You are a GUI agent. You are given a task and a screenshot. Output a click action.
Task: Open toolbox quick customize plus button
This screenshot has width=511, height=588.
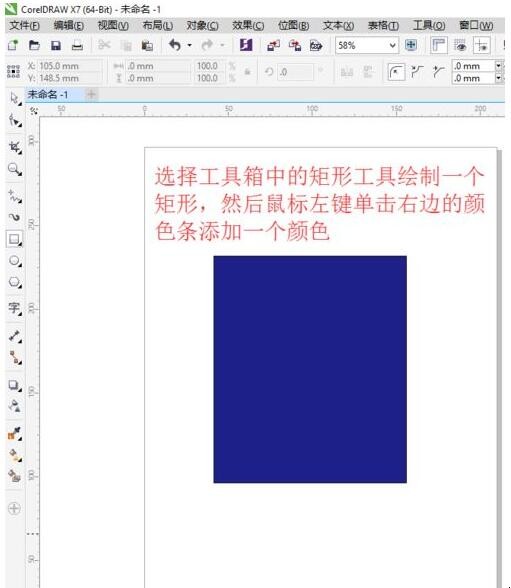[14, 508]
